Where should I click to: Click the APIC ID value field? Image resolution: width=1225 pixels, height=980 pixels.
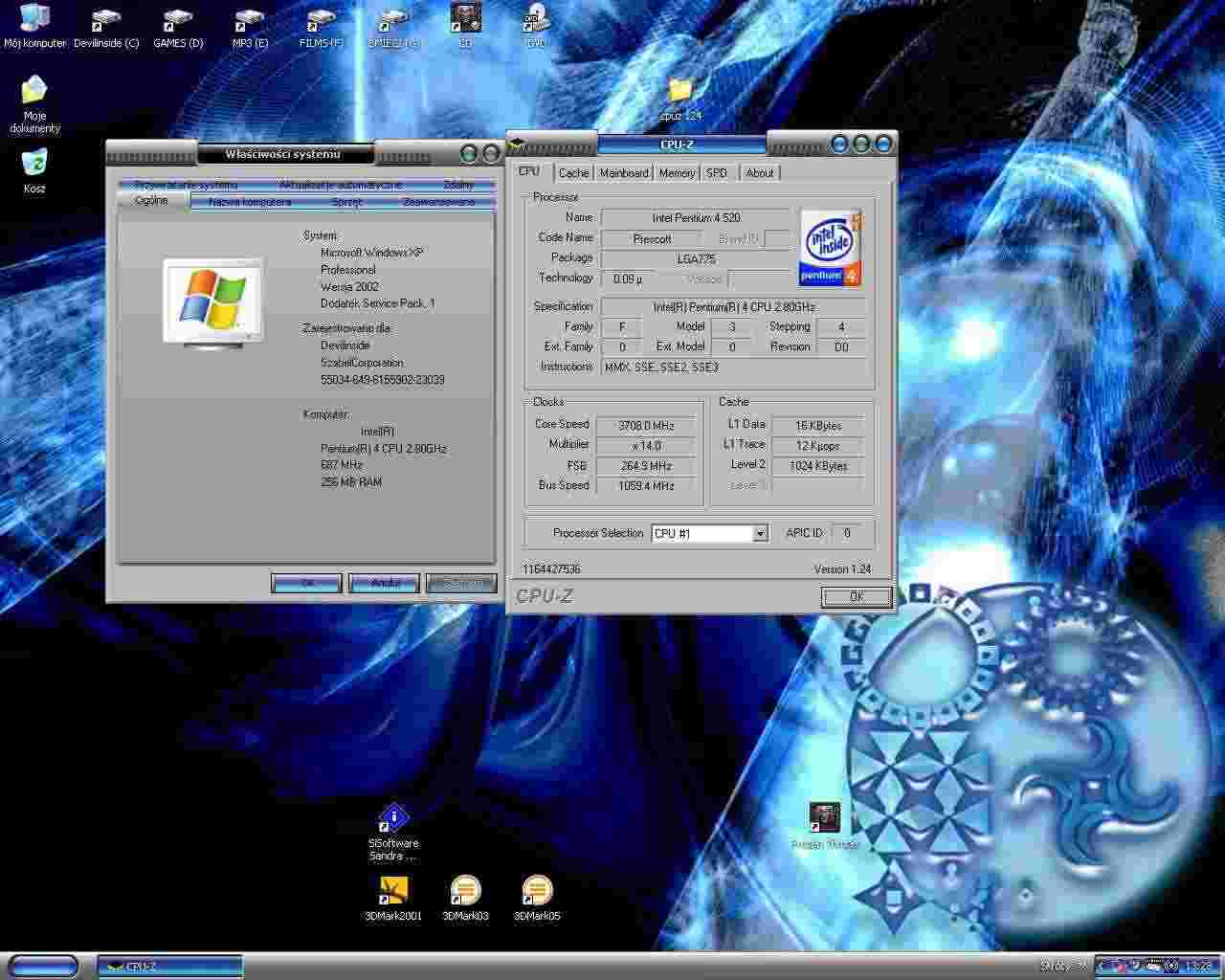(x=846, y=533)
